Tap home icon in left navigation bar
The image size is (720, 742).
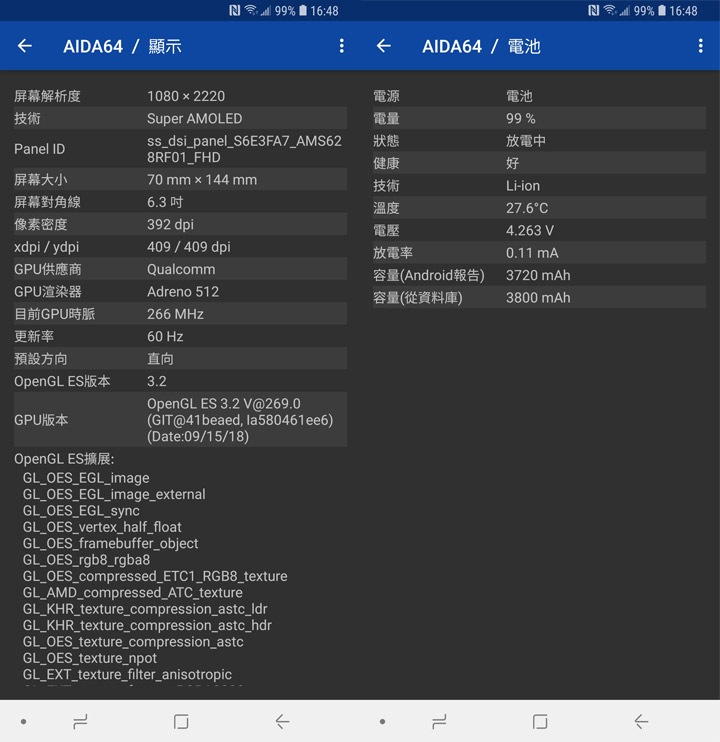(x=181, y=722)
